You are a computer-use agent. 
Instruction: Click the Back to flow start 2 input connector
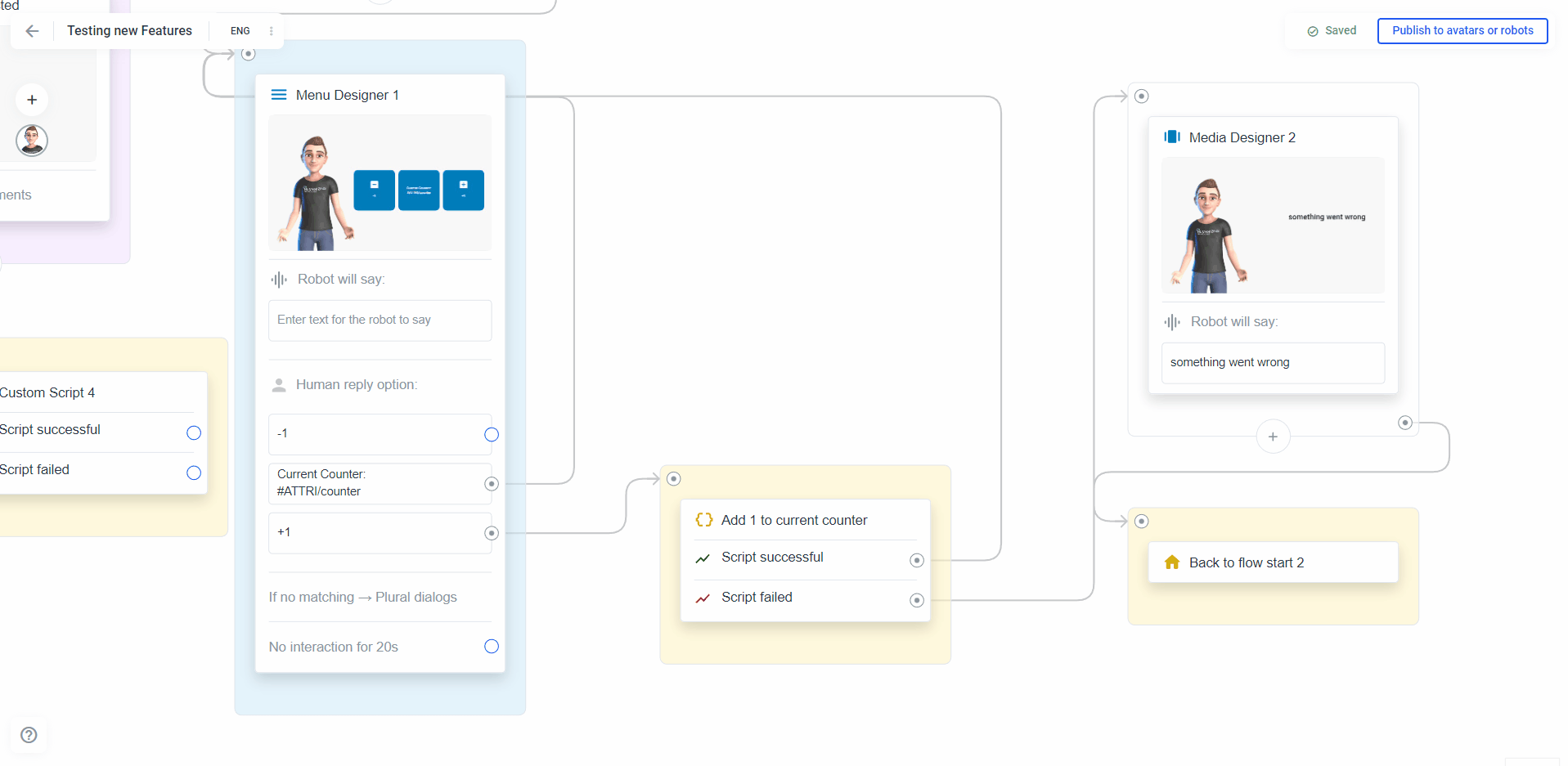pyautogui.click(x=1142, y=522)
